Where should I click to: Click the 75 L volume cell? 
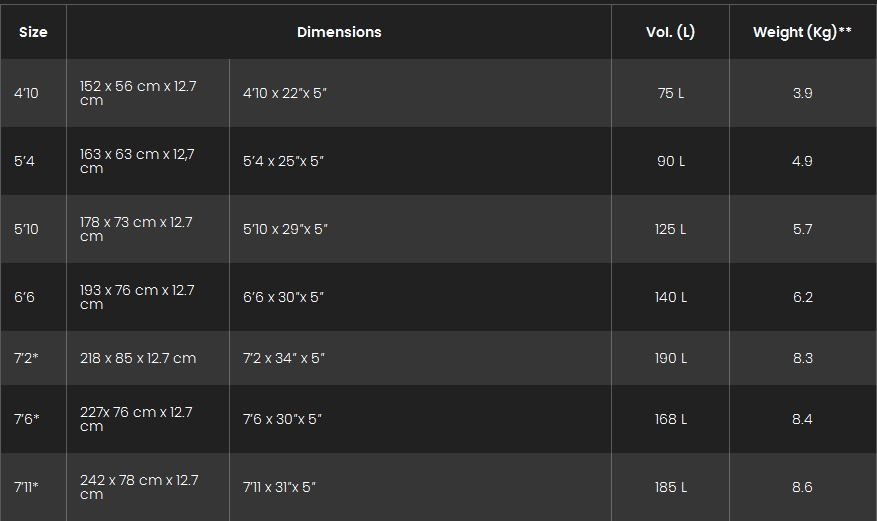point(671,93)
